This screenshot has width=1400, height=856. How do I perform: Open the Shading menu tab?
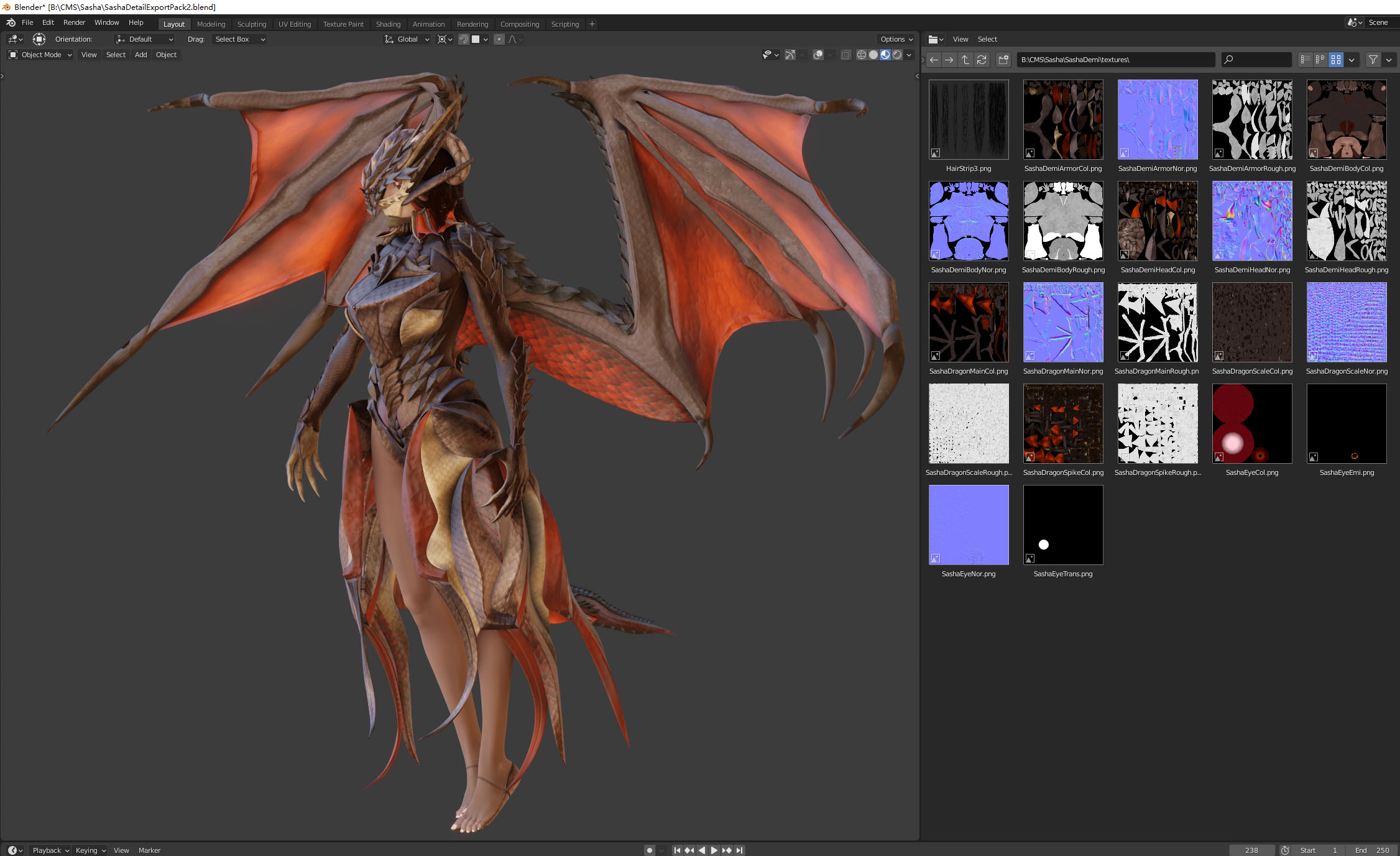click(x=387, y=24)
